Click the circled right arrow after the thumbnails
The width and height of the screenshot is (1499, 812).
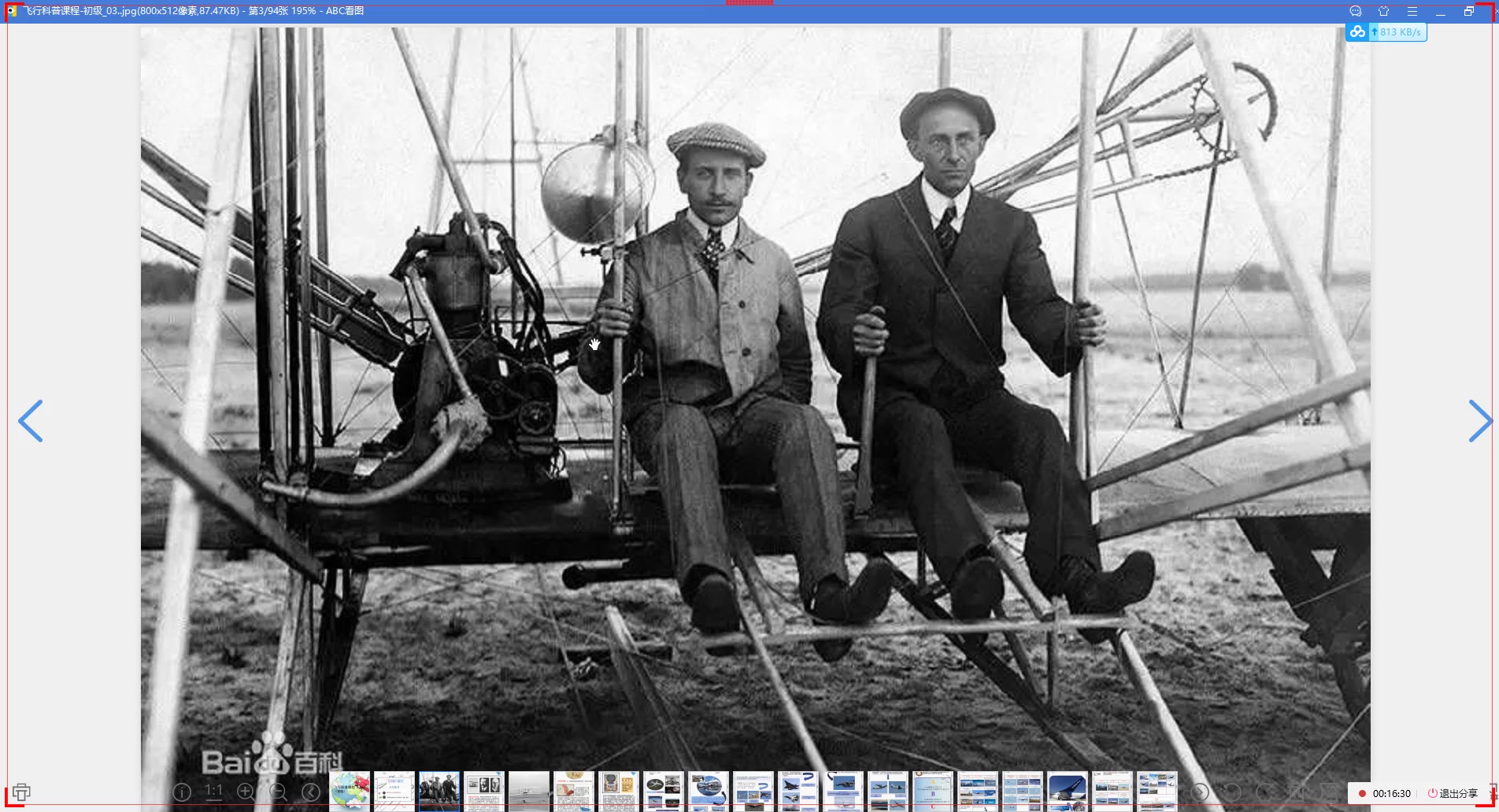(1199, 792)
